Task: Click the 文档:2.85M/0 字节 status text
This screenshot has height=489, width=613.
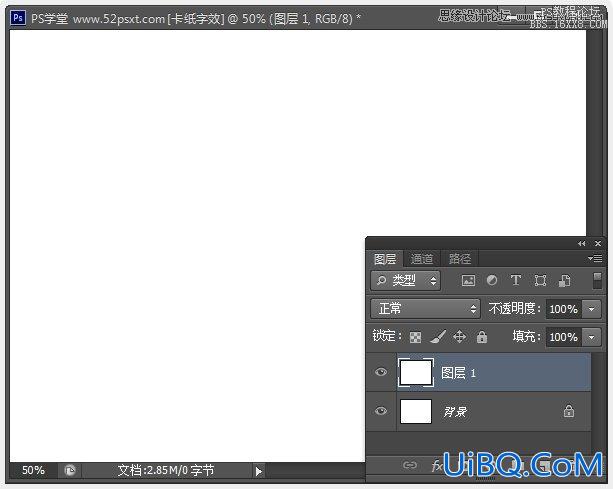Action: [x=166, y=470]
